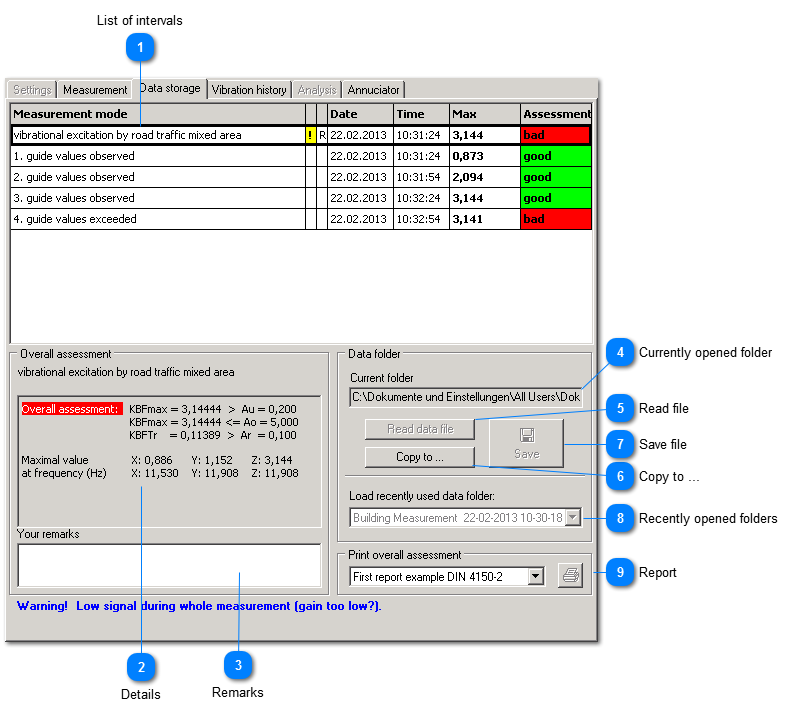The width and height of the screenshot is (794, 718).
Task: Click the printer icon to print report
Action: coord(570,576)
